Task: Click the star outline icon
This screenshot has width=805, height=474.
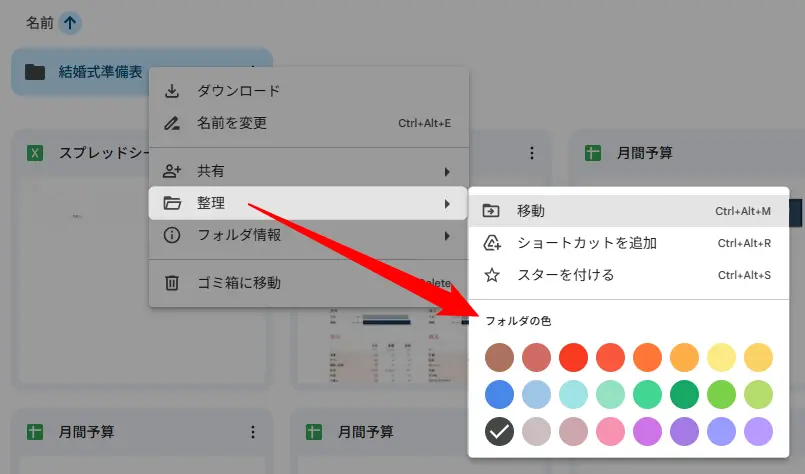Action: click(491, 275)
